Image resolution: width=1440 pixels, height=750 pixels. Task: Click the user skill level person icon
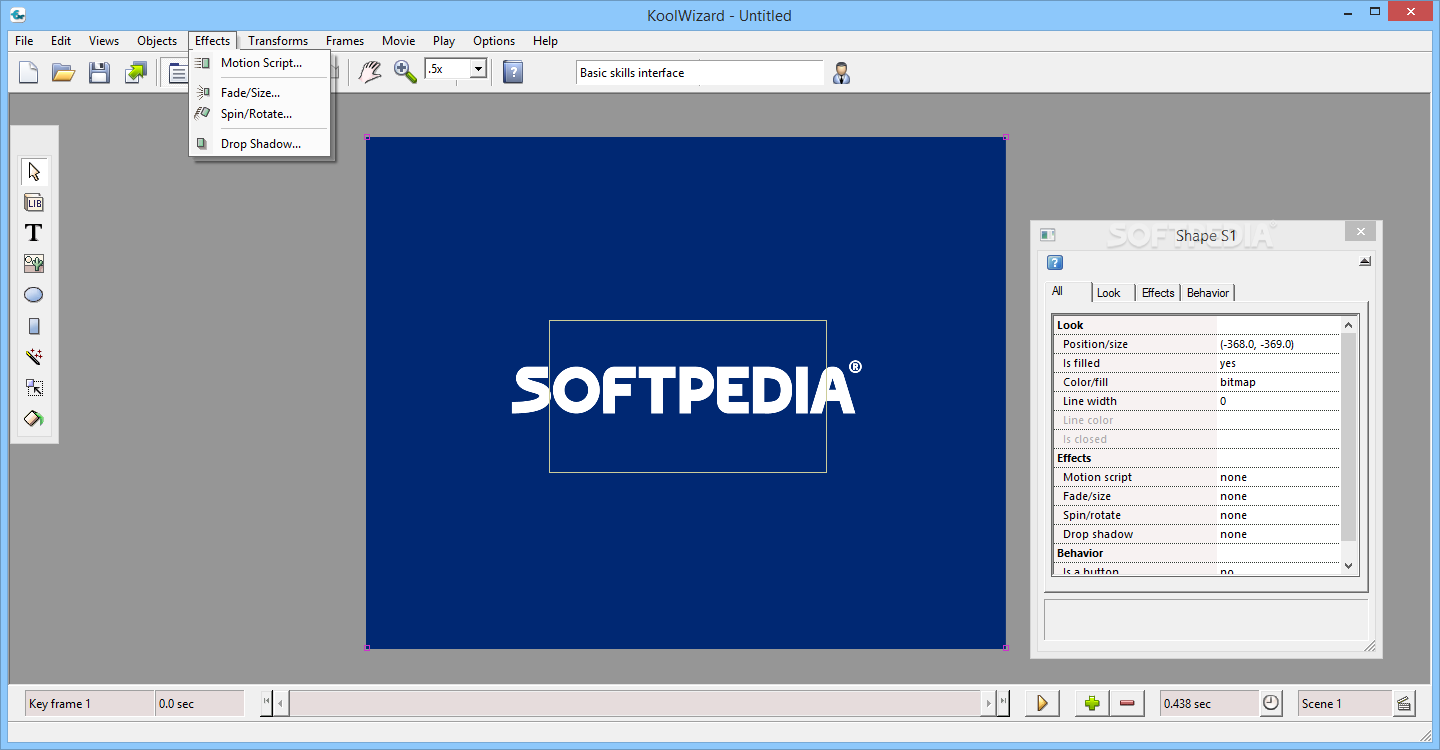pos(841,73)
